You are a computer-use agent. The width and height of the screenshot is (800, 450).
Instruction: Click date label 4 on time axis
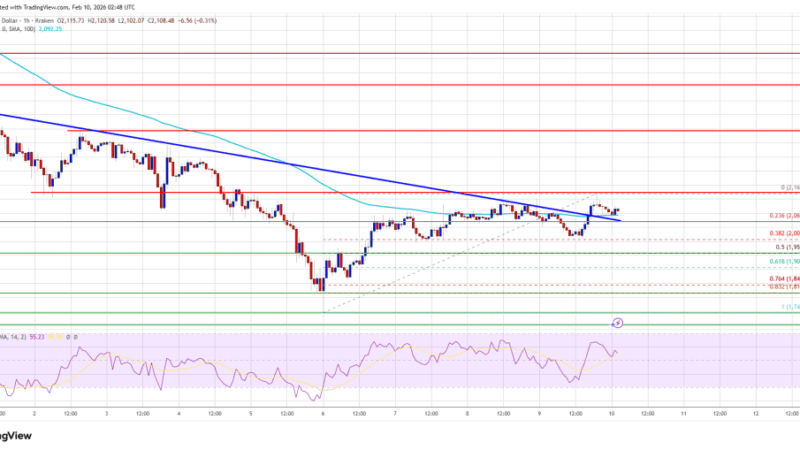tap(179, 414)
